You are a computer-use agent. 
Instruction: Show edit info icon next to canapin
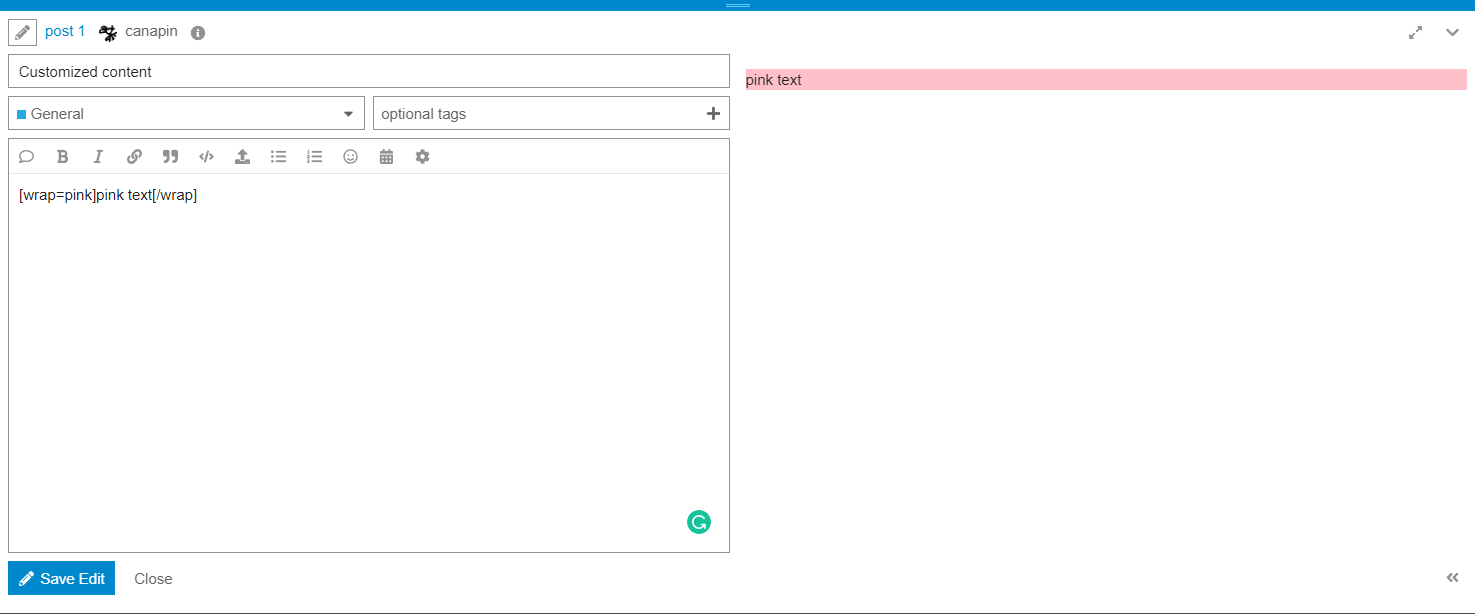[198, 32]
